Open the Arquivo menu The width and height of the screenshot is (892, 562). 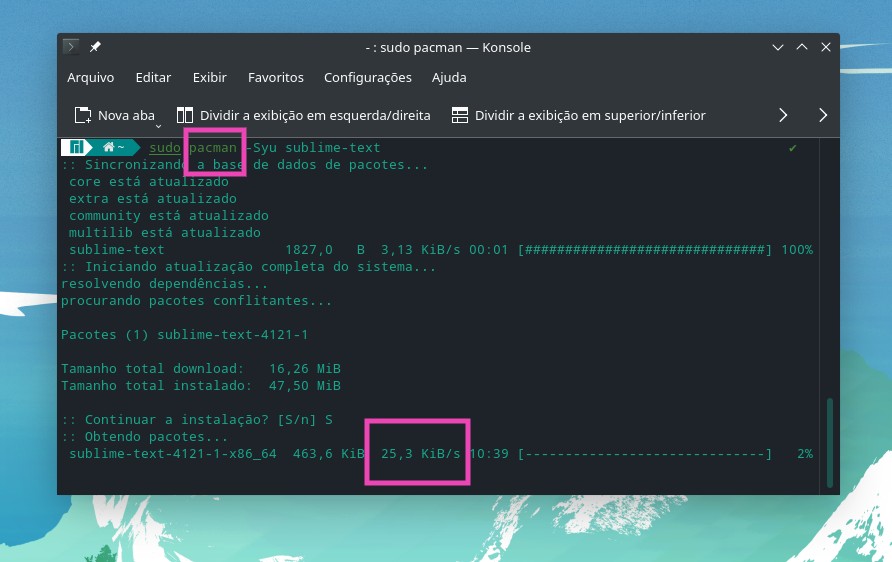90,77
